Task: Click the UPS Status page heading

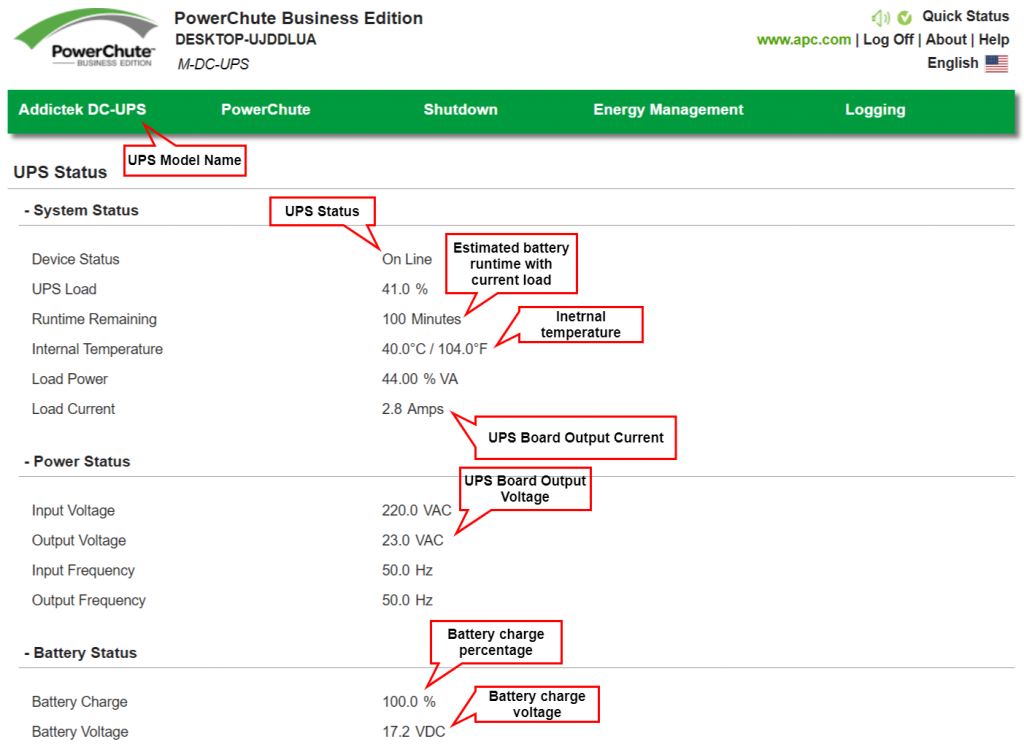Action: 60,172
